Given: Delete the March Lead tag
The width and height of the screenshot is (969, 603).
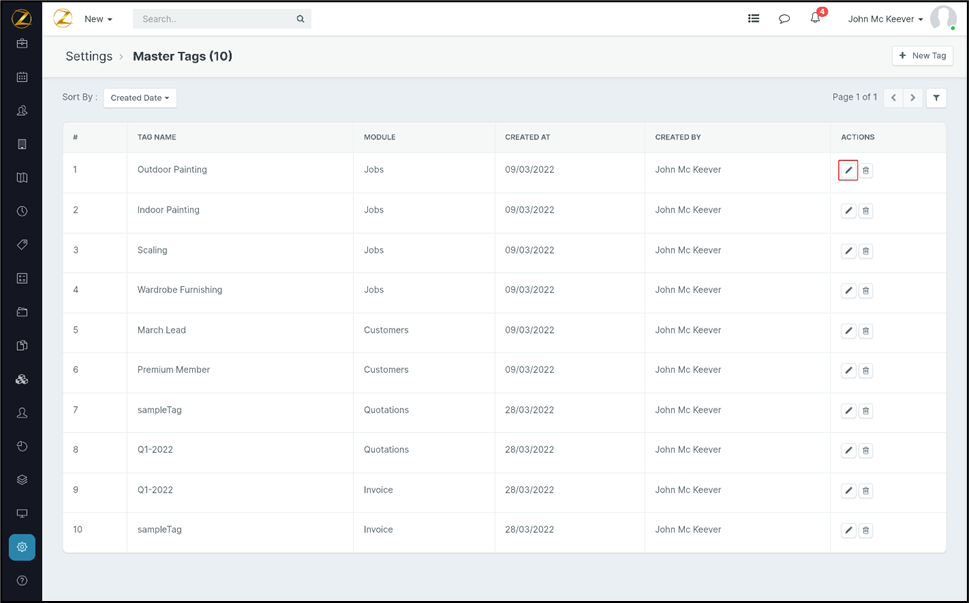Looking at the screenshot, I should pyautogui.click(x=866, y=331).
